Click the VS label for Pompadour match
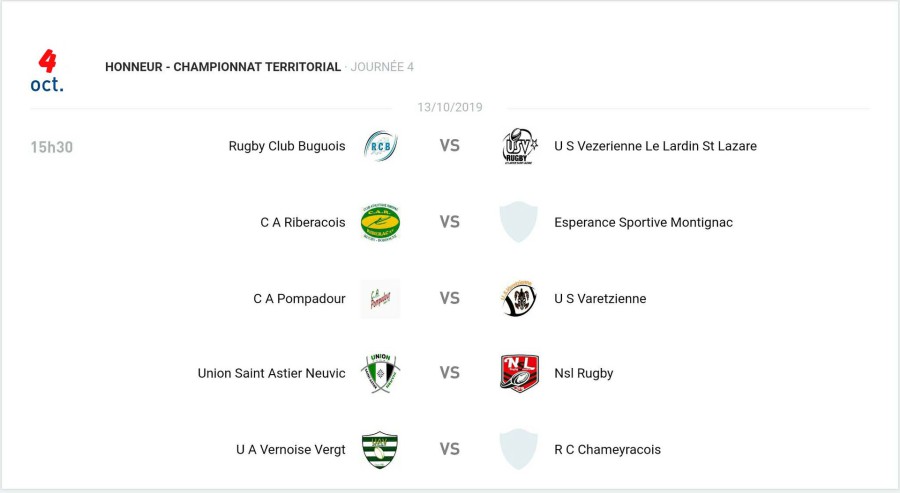The width and height of the screenshot is (900, 493). (x=450, y=298)
